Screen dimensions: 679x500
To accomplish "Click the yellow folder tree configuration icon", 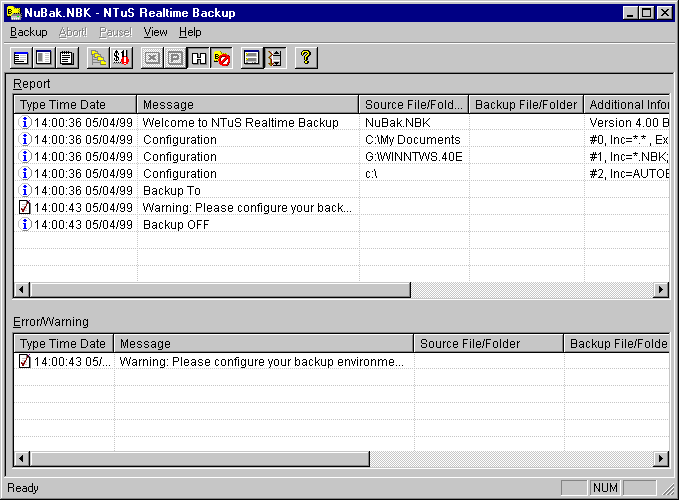I will [98, 58].
